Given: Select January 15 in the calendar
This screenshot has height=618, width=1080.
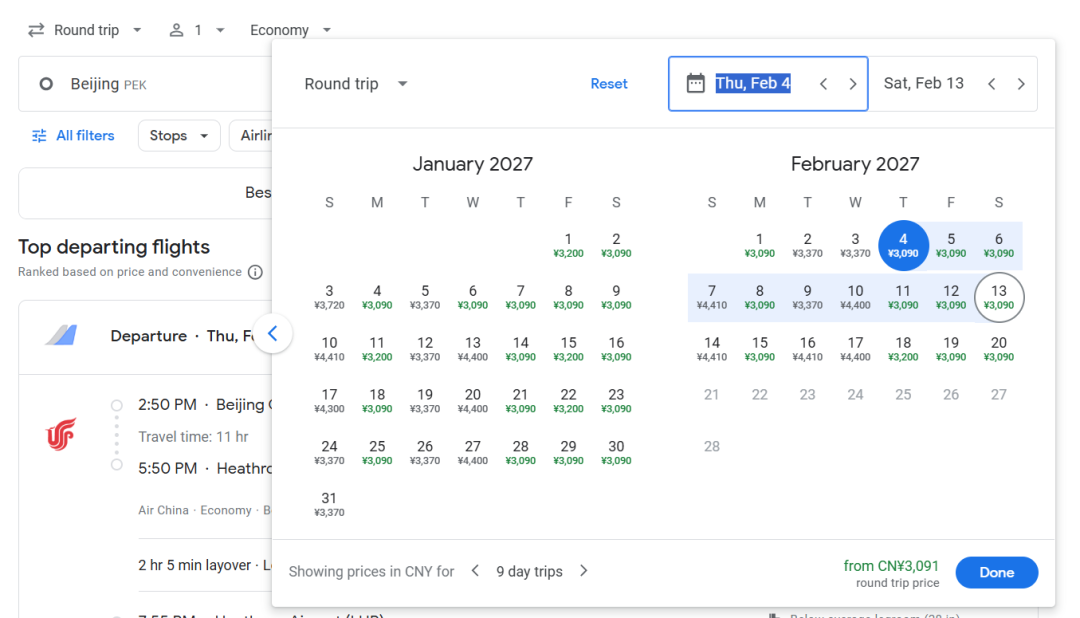Looking at the screenshot, I should click(x=568, y=348).
